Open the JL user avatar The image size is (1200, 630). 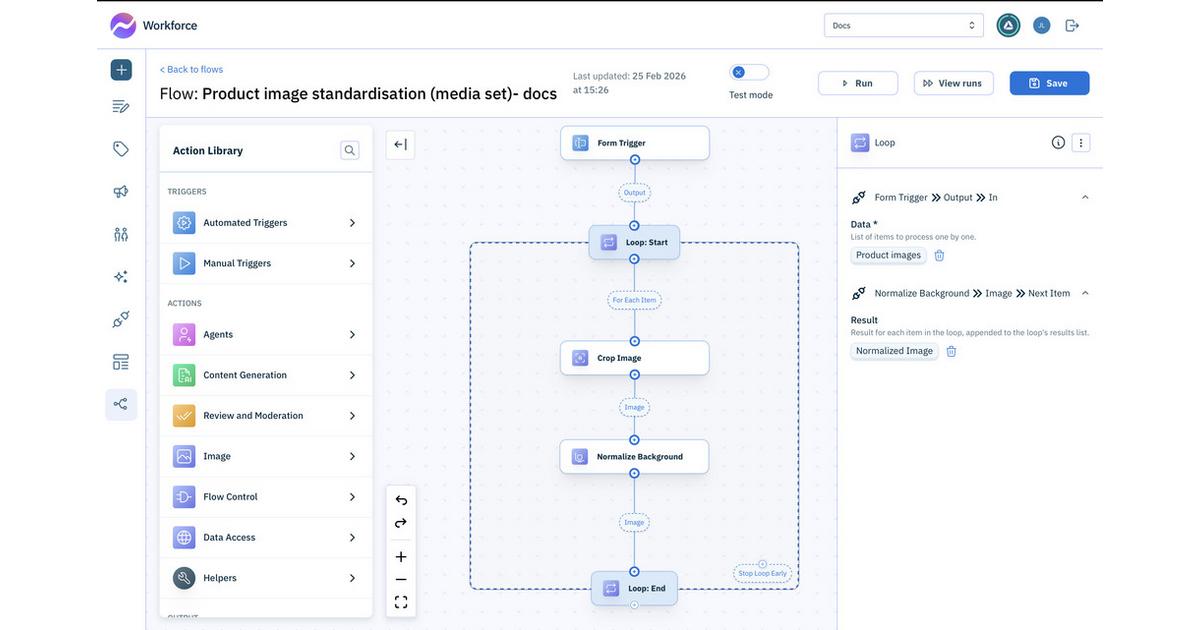(1041, 25)
